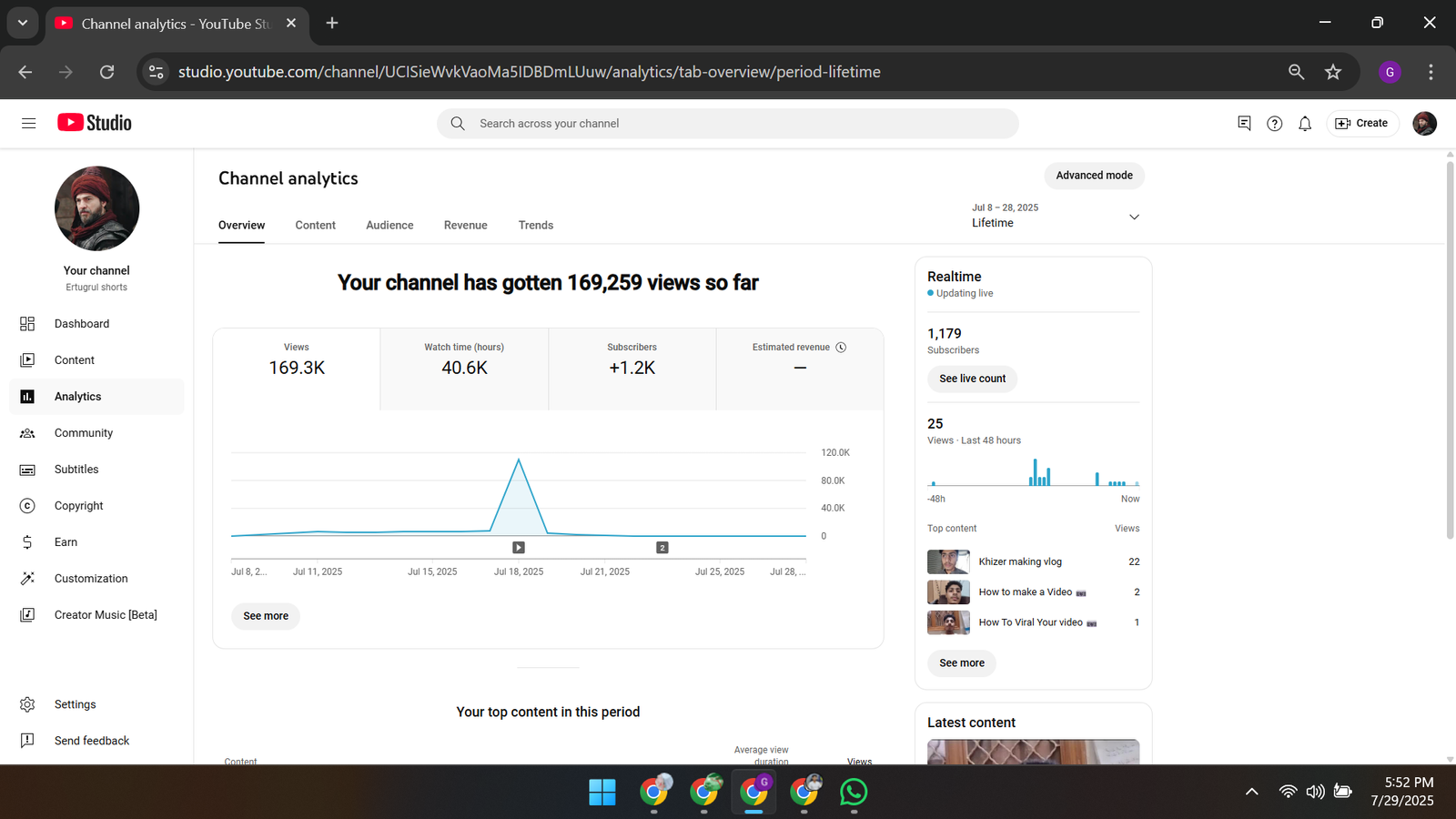Image resolution: width=1456 pixels, height=819 pixels.
Task: Open the notifications bell
Action: click(1305, 123)
